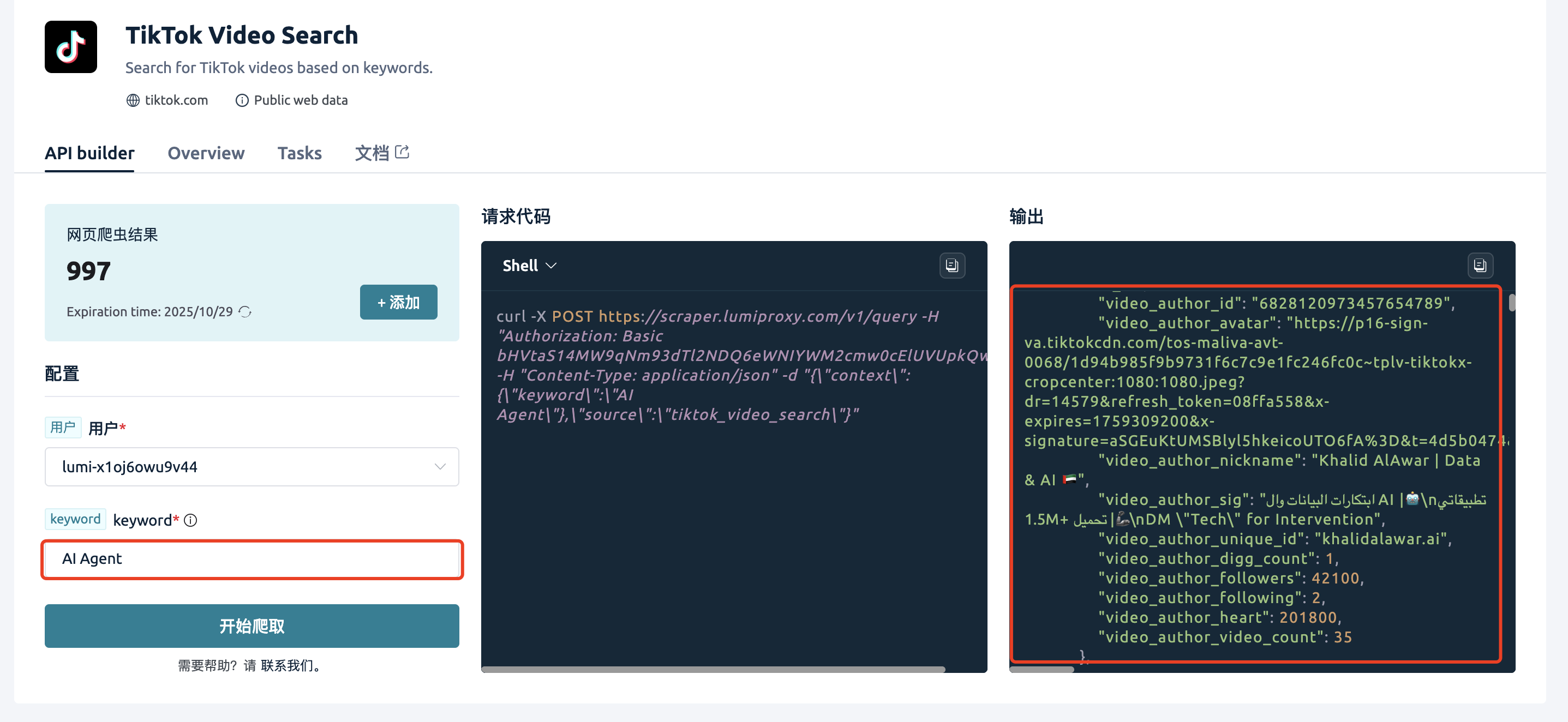Open the Tasks tab
Viewport: 1568px width, 722px height.
(x=299, y=153)
